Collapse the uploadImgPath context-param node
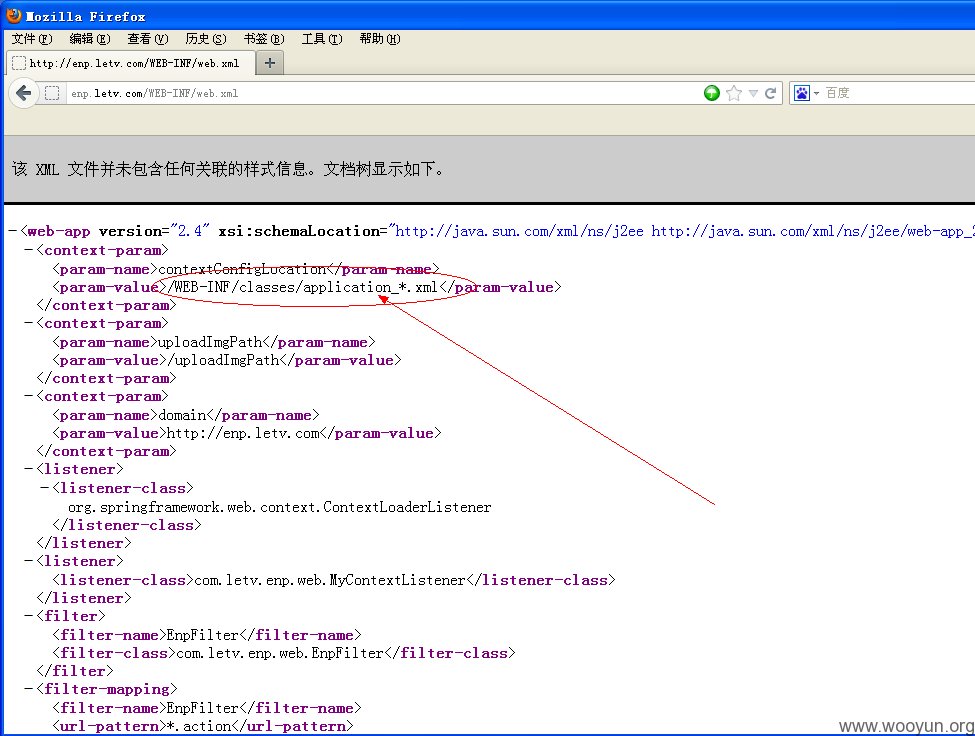The image size is (975, 736). pyautogui.click(x=29, y=323)
